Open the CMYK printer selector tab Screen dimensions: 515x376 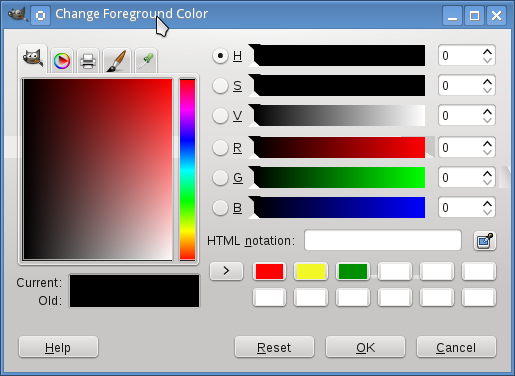pyautogui.click(x=88, y=61)
